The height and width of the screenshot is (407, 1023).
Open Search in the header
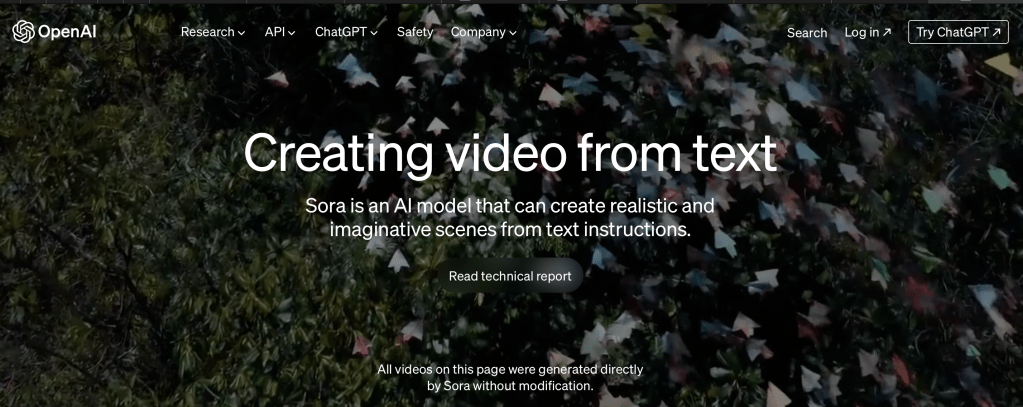click(x=806, y=33)
